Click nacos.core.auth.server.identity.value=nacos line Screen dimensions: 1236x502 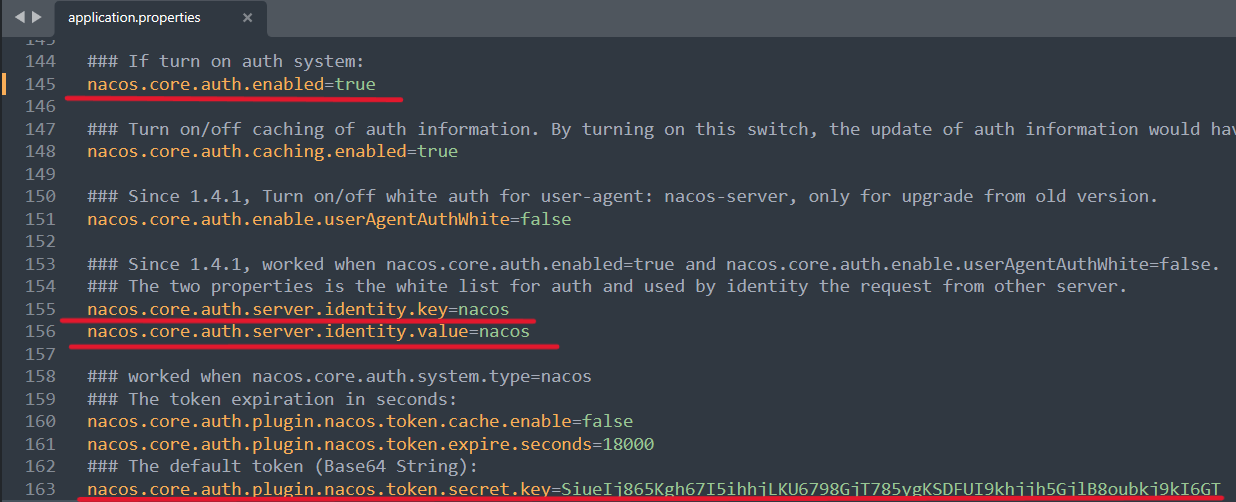click(x=309, y=331)
